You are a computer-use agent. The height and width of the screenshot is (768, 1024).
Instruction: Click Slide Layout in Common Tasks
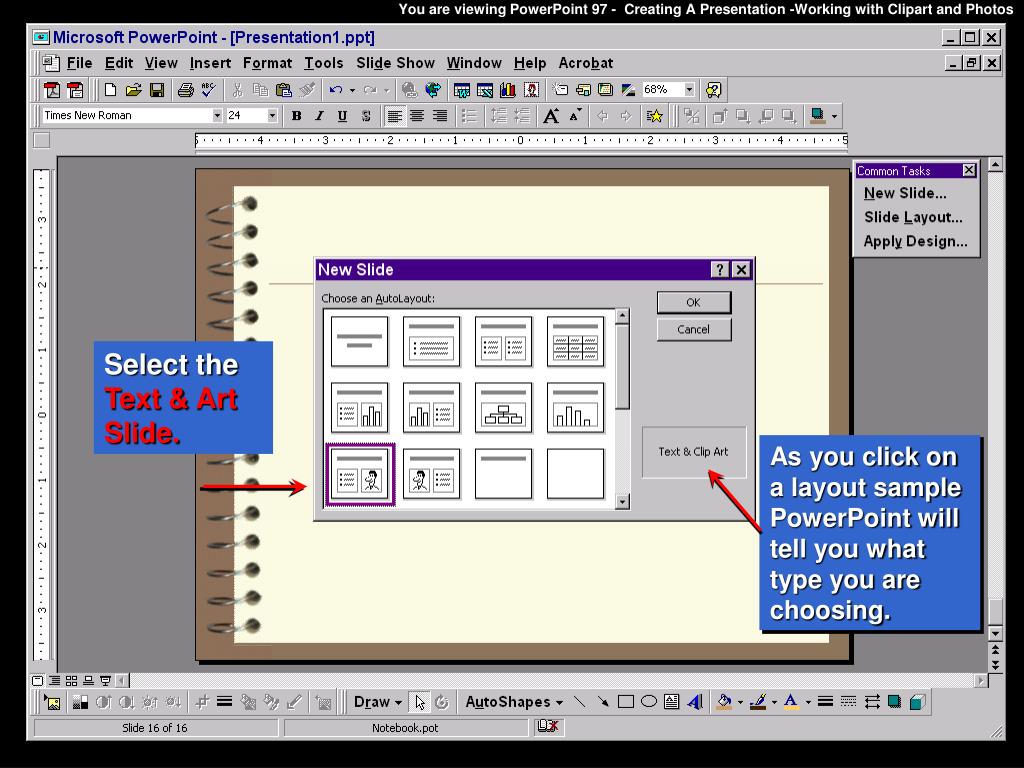click(913, 217)
